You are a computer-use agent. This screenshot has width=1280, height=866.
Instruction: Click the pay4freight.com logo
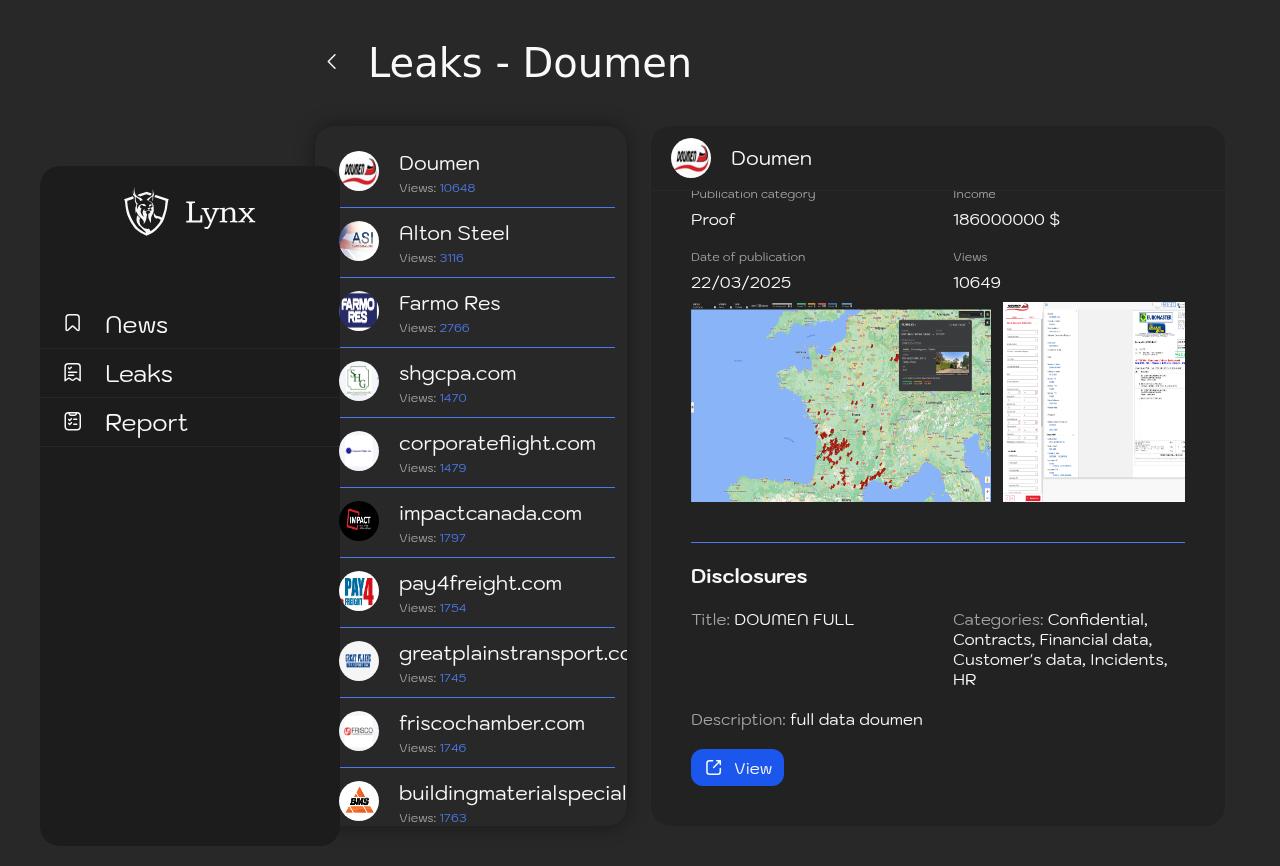359,591
